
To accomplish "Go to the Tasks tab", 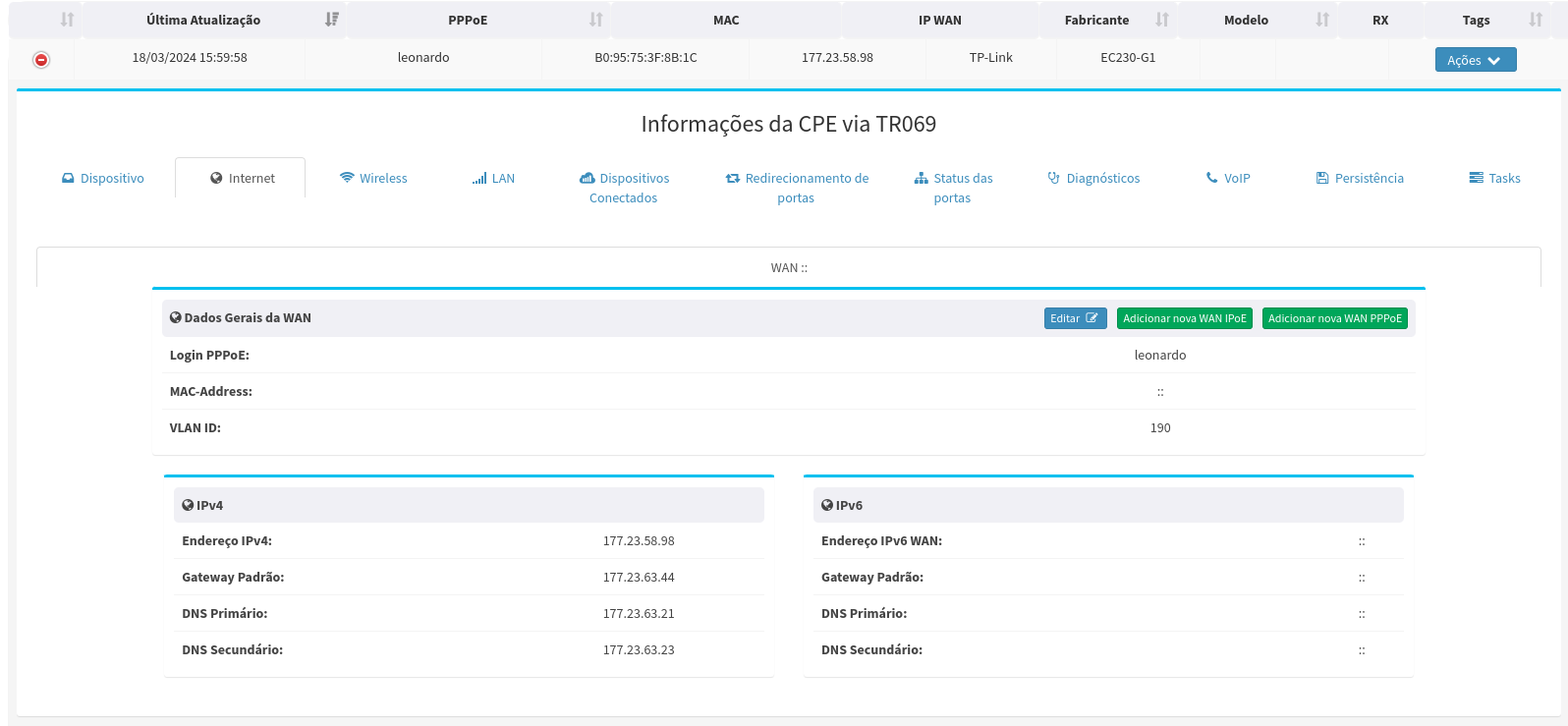I will click(x=1494, y=178).
